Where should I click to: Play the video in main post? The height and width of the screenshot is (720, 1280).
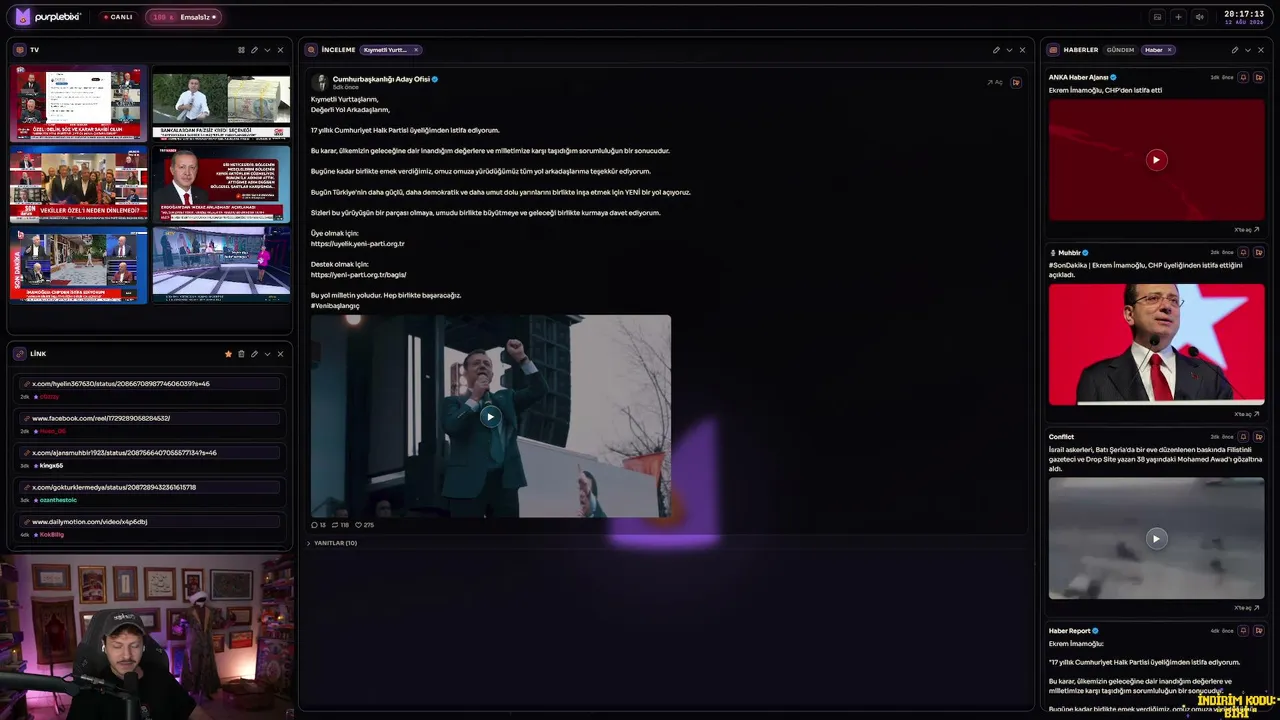pos(490,416)
